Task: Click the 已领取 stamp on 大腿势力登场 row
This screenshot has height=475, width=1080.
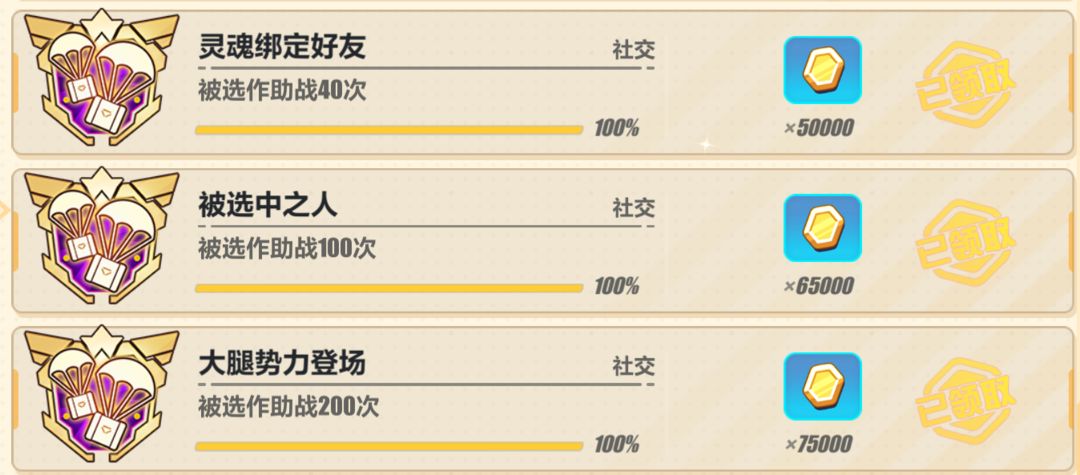Action: 966,401
